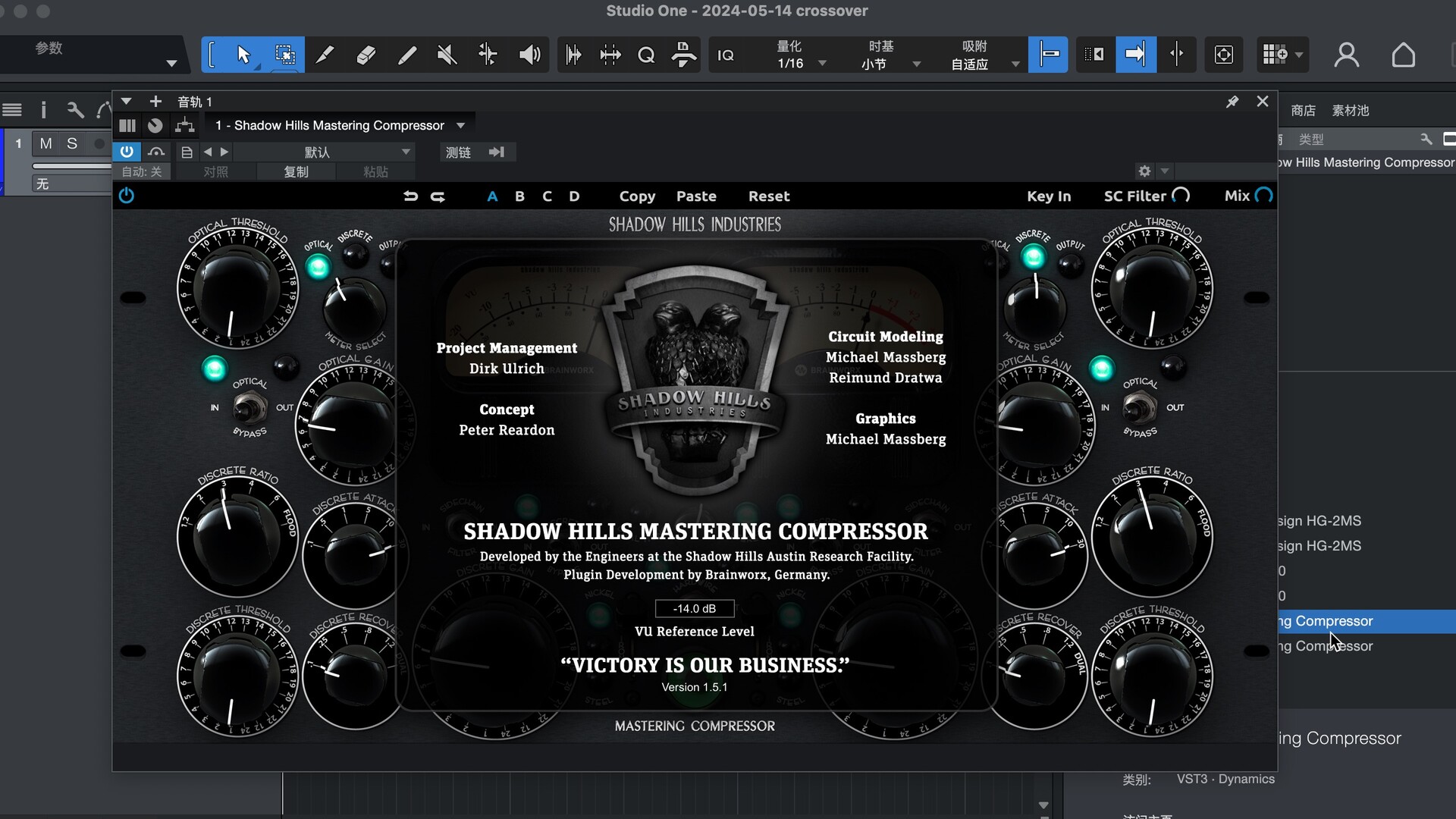Open the user account icon
1456x819 pixels.
click(x=1347, y=55)
